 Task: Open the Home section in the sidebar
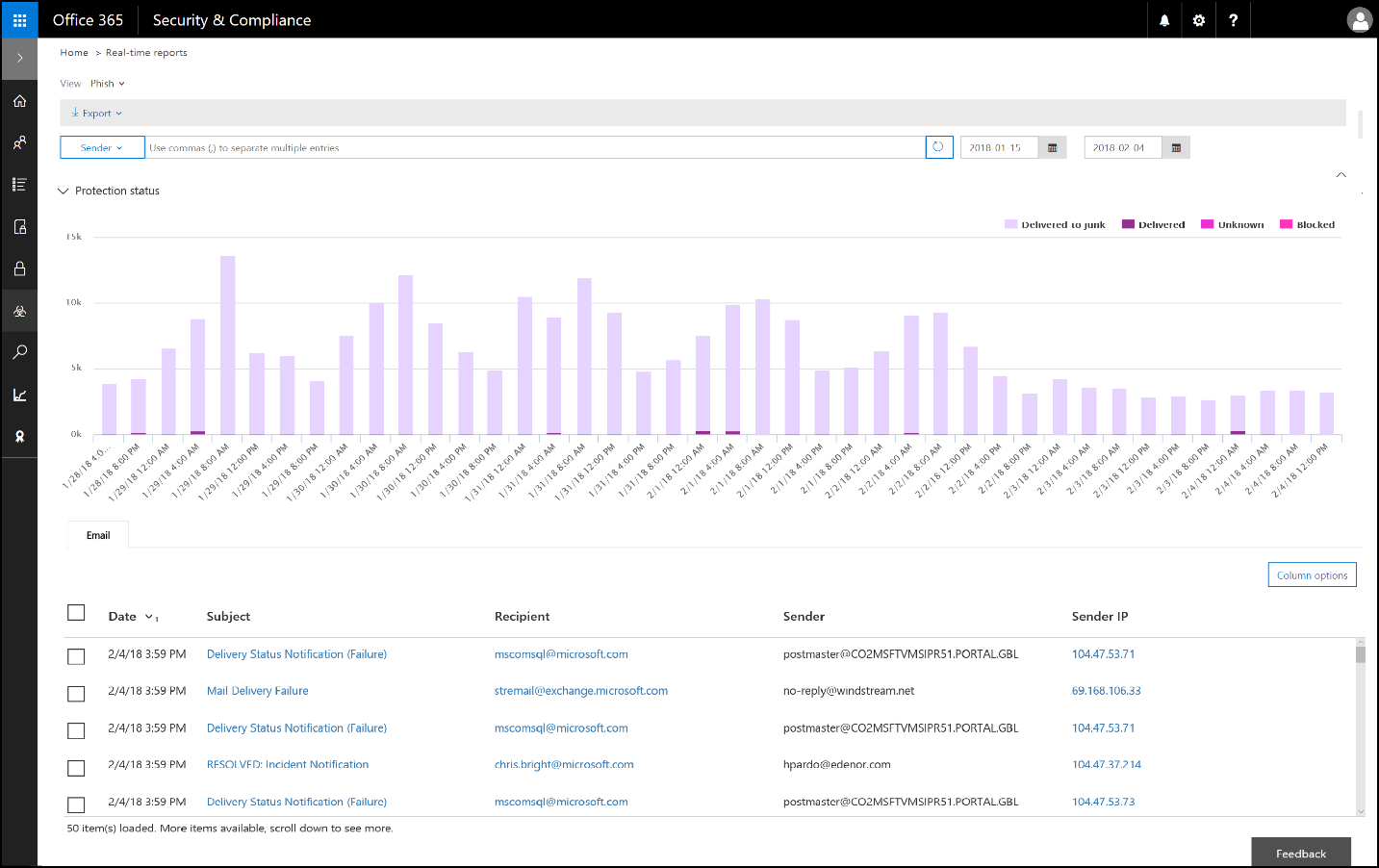tap(19, 100)
